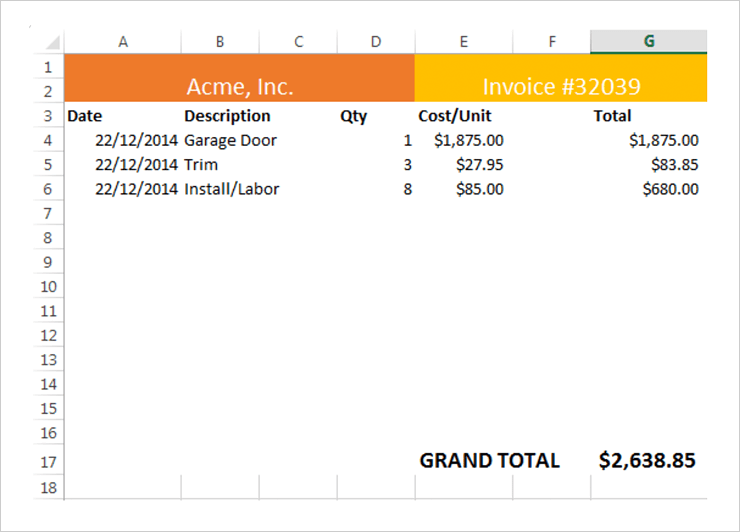Click the date cell in Trim row

pos(123,165)
